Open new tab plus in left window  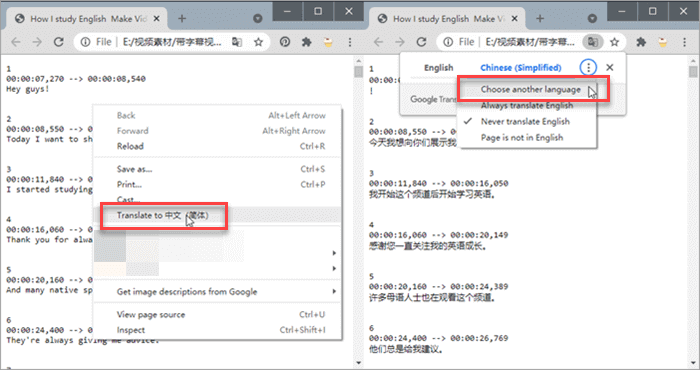(182, 19)
